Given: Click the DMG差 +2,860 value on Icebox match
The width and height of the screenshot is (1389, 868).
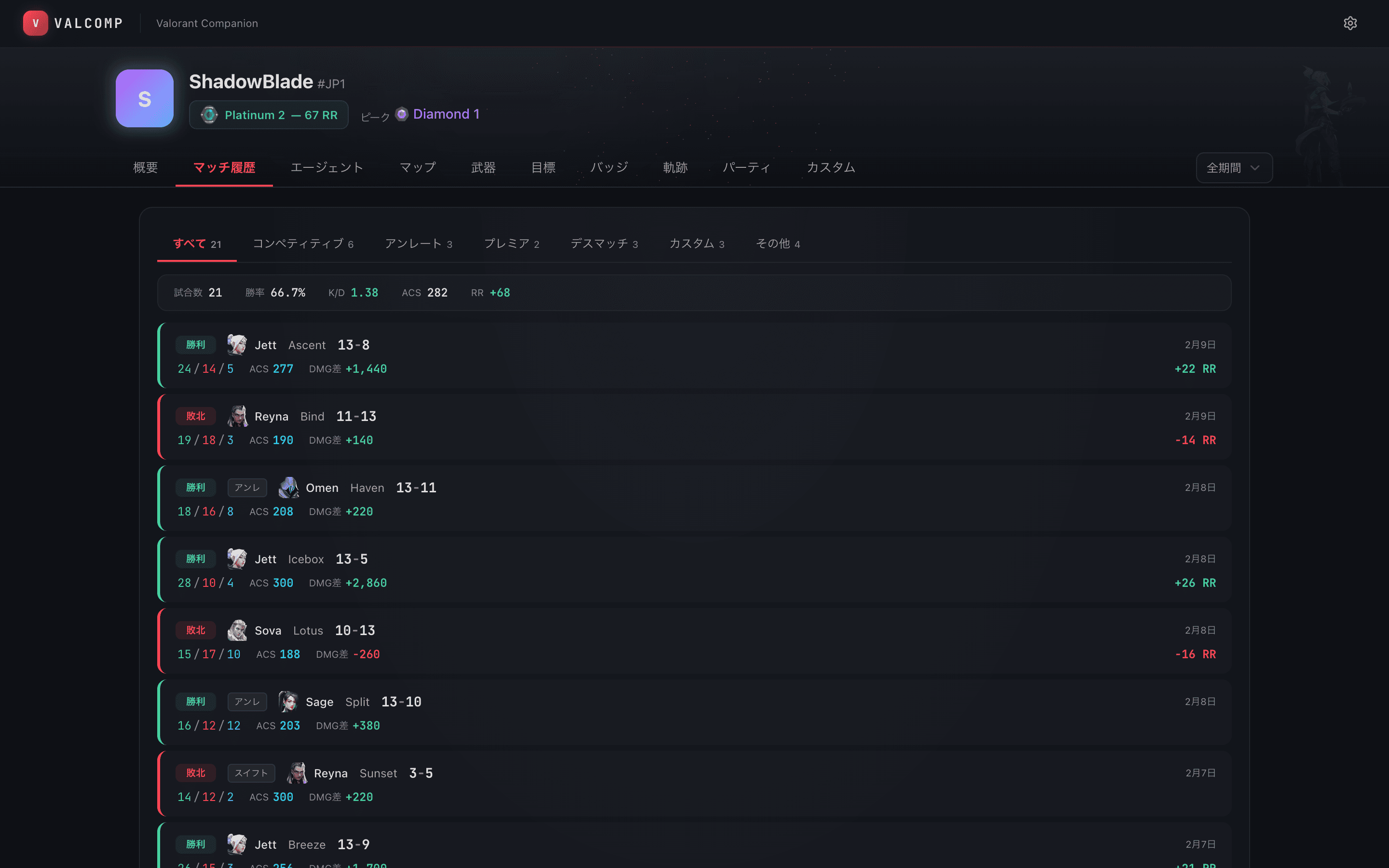Looking at the screenshot, I should pyautogui.click(x=348, y=583).
